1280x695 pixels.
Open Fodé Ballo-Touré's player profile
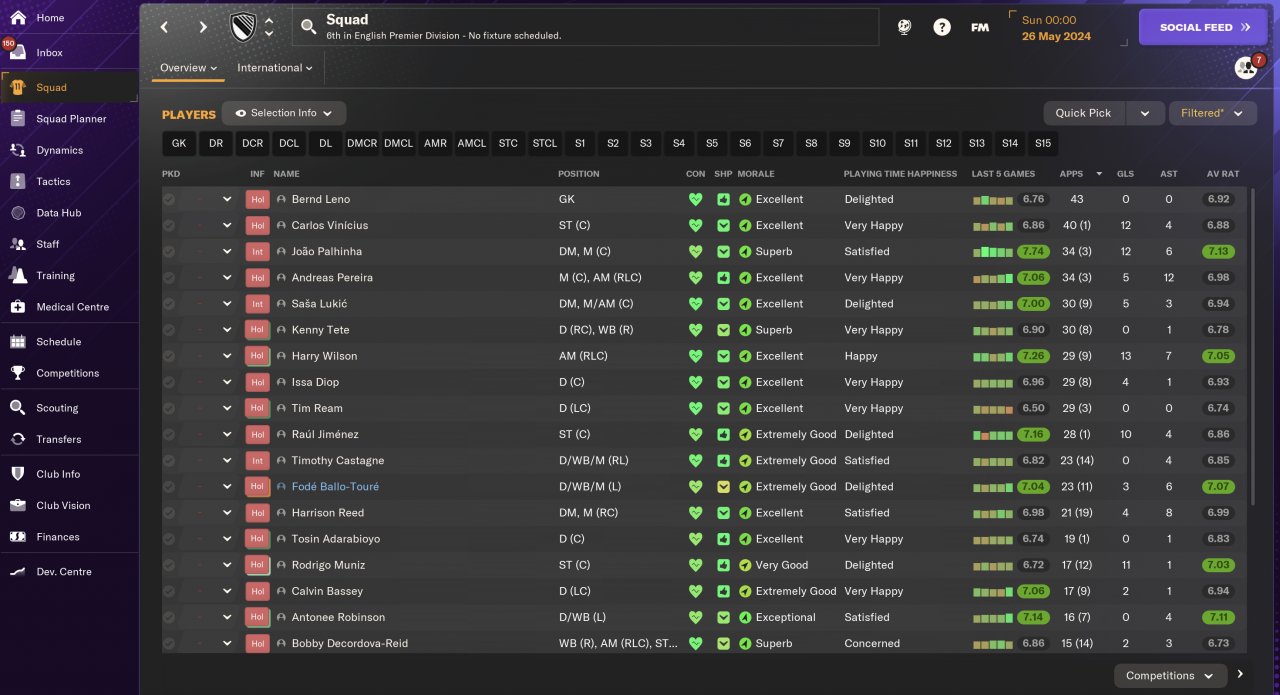coord(335,487)
